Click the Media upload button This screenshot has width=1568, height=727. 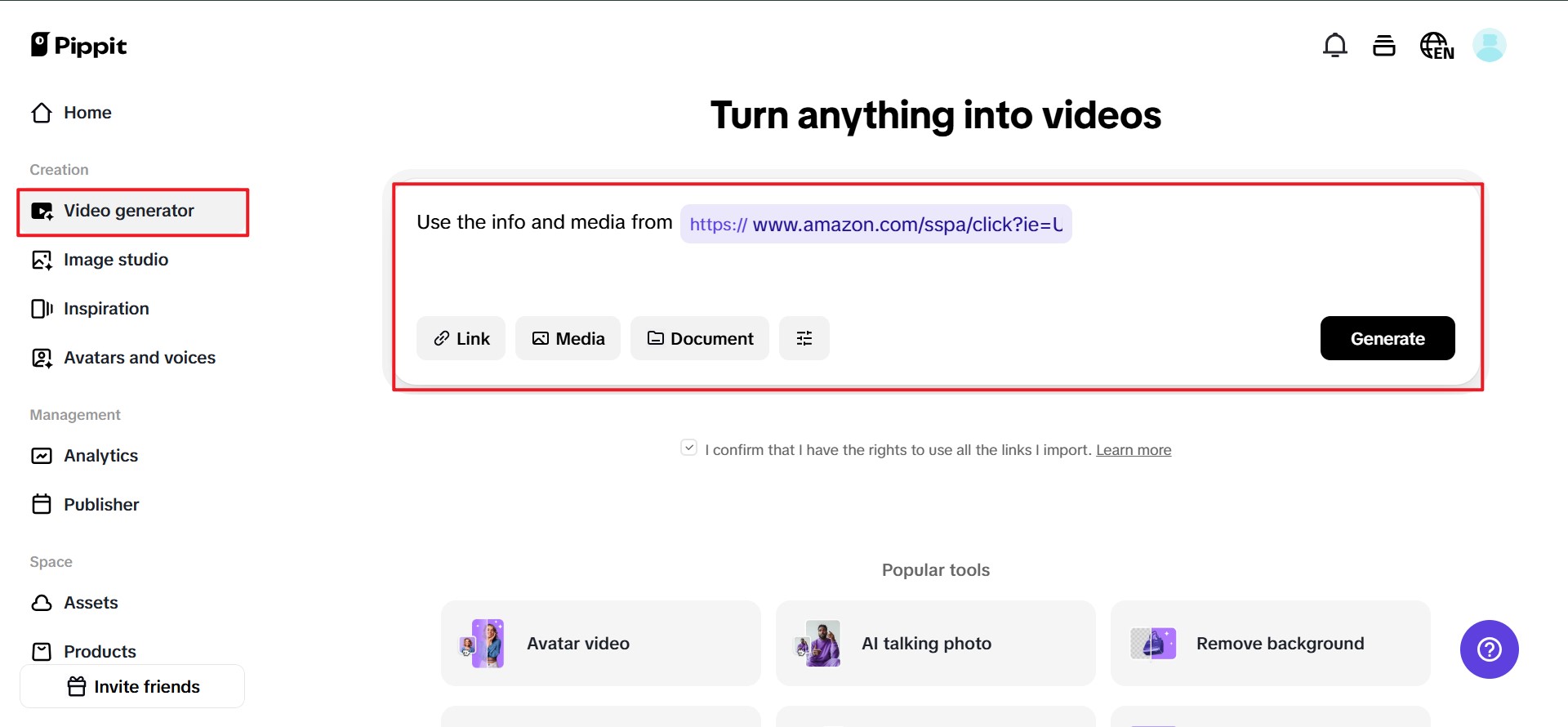tap(568, 338)
